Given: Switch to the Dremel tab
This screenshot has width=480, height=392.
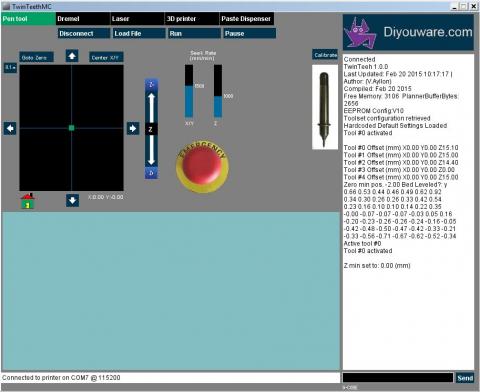Looking at the screenshot, I should point(82,19).
